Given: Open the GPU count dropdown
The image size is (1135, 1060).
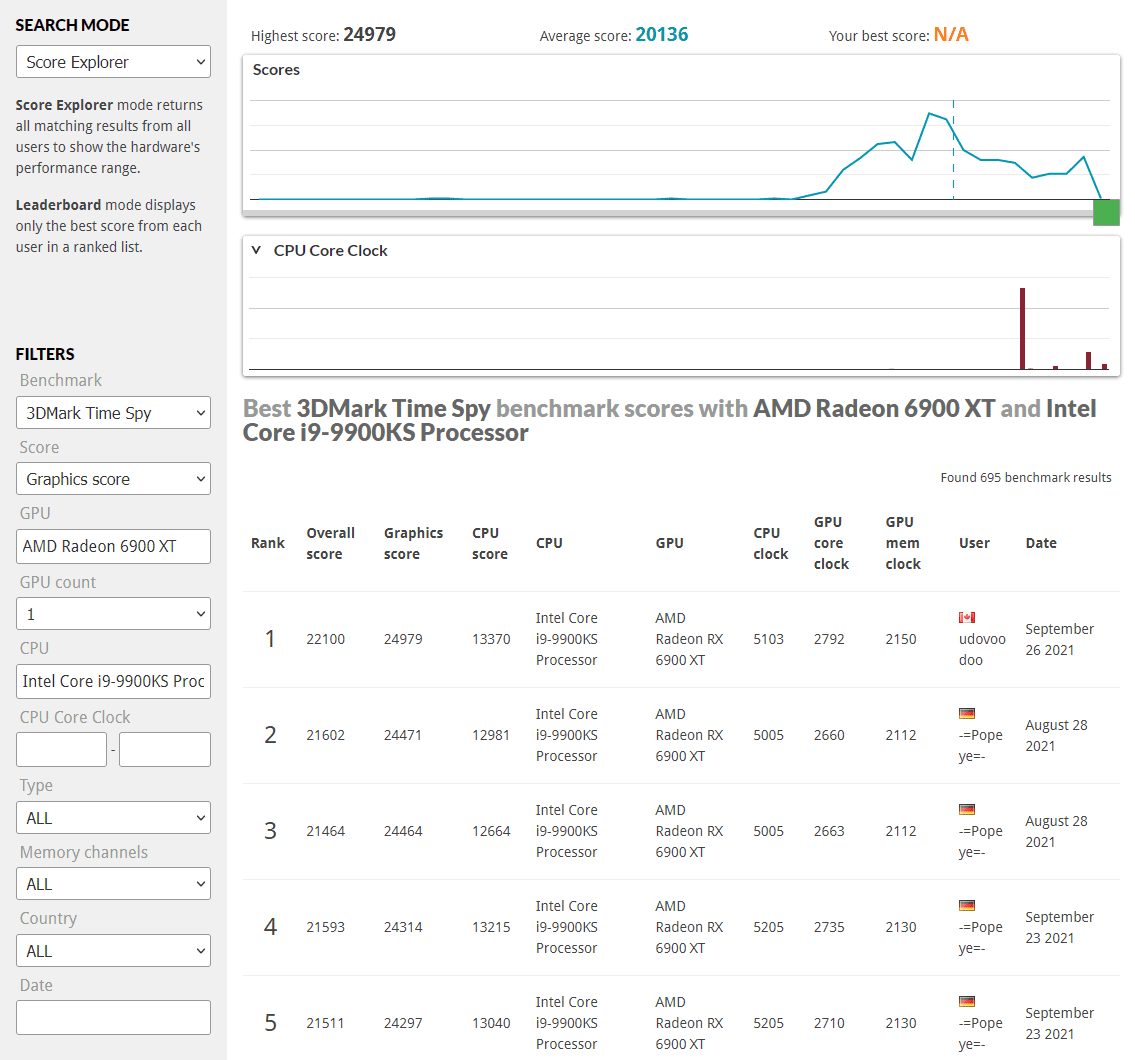Looking at the screenshot, I should [x=113, y=614].
